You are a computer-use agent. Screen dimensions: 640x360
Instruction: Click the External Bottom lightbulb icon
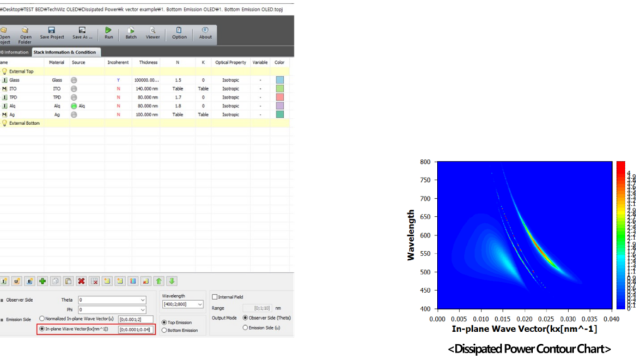[x=4, y=123]
